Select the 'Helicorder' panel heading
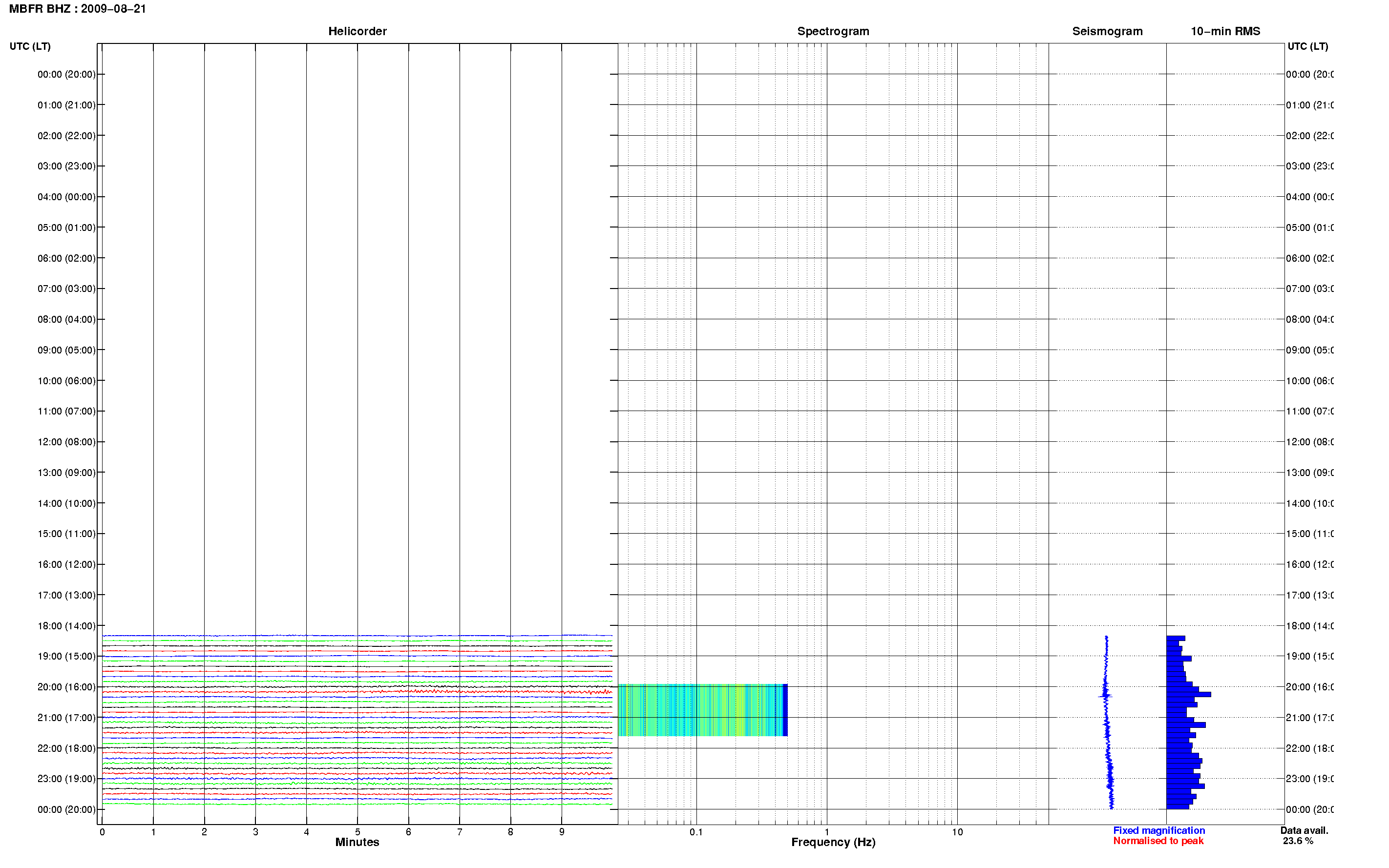This screenshot has height=868, width=1389. [x=357, y=31]
